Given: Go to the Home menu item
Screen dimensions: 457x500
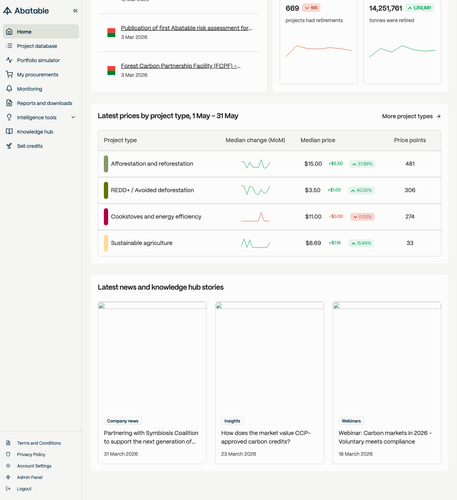Looking at the screenshot, I should pyautogui.click(x=41, y=32).
